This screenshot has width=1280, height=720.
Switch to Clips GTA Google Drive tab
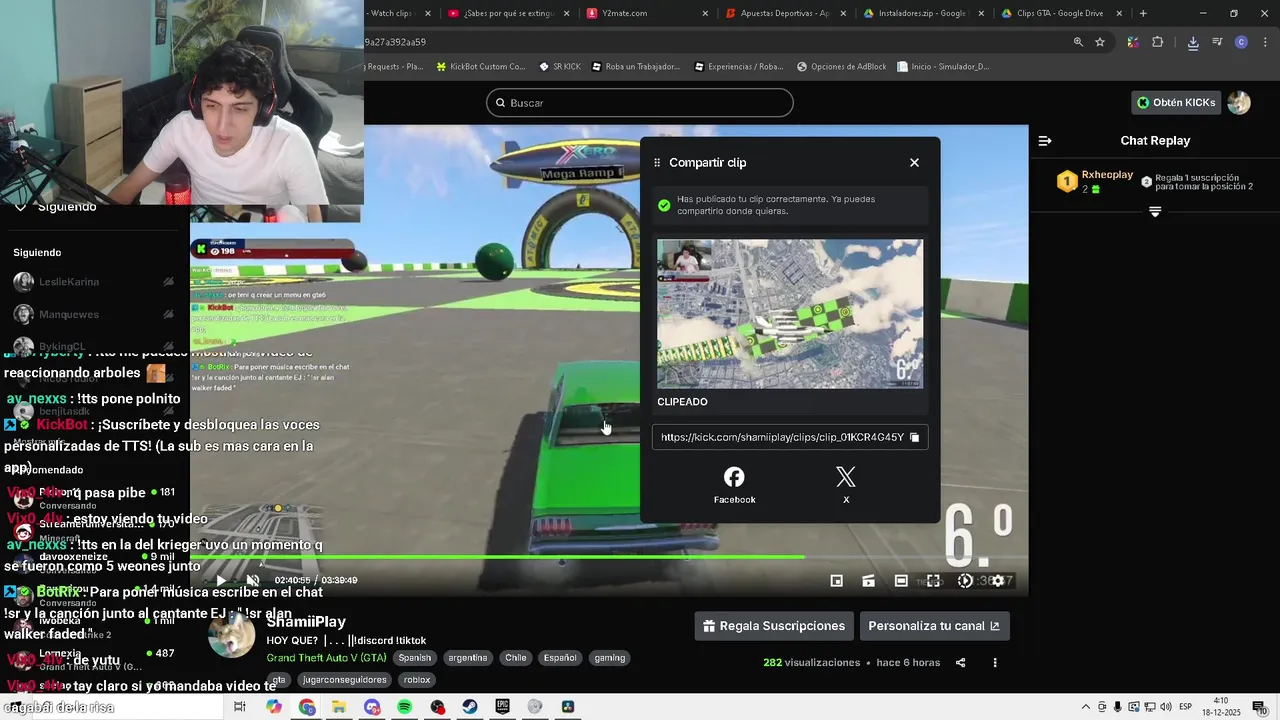point(1060,13)
